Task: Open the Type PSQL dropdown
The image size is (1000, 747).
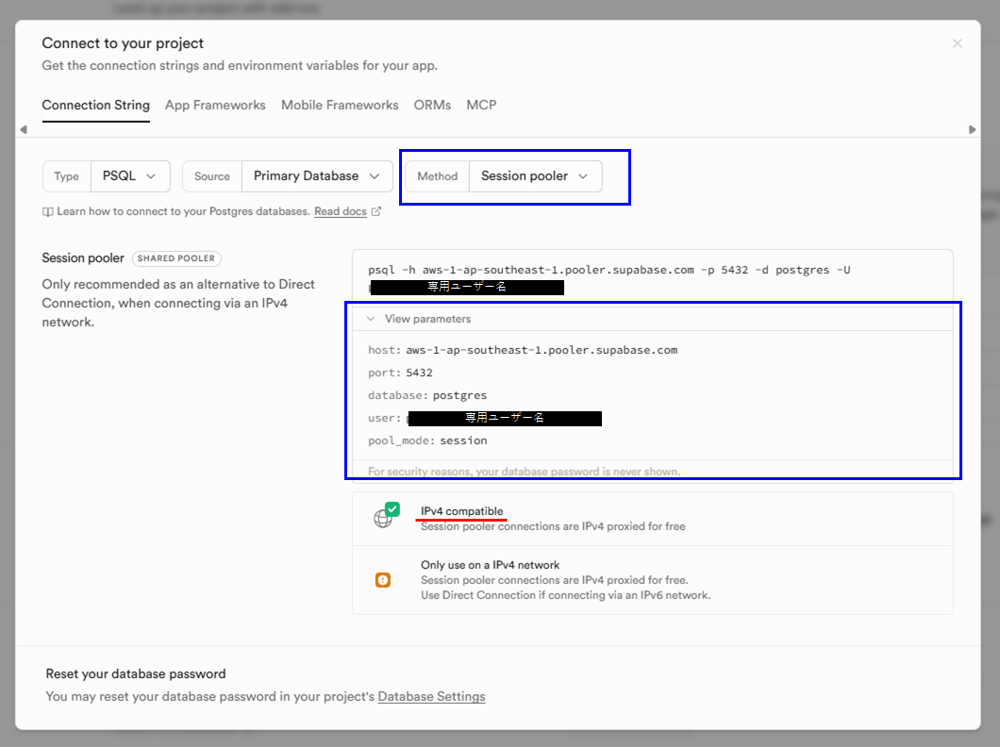Action: [130, 176]
